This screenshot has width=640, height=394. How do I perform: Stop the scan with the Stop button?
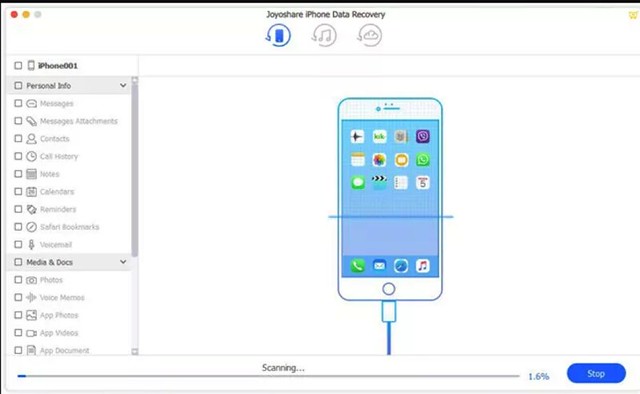tap(596, 374)
